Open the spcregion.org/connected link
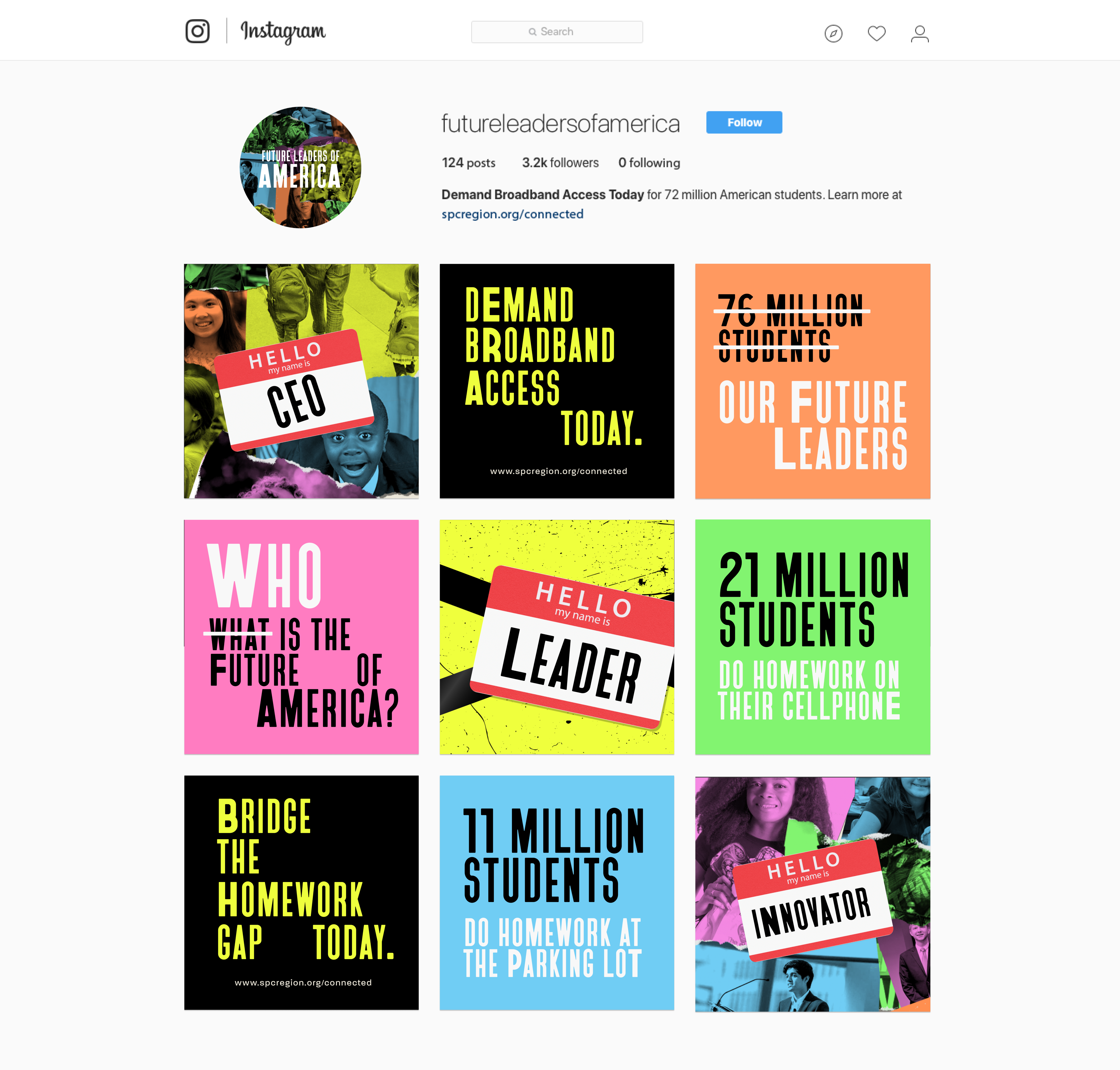This screenshot has height=1070, width=1120. coord(512,214)
